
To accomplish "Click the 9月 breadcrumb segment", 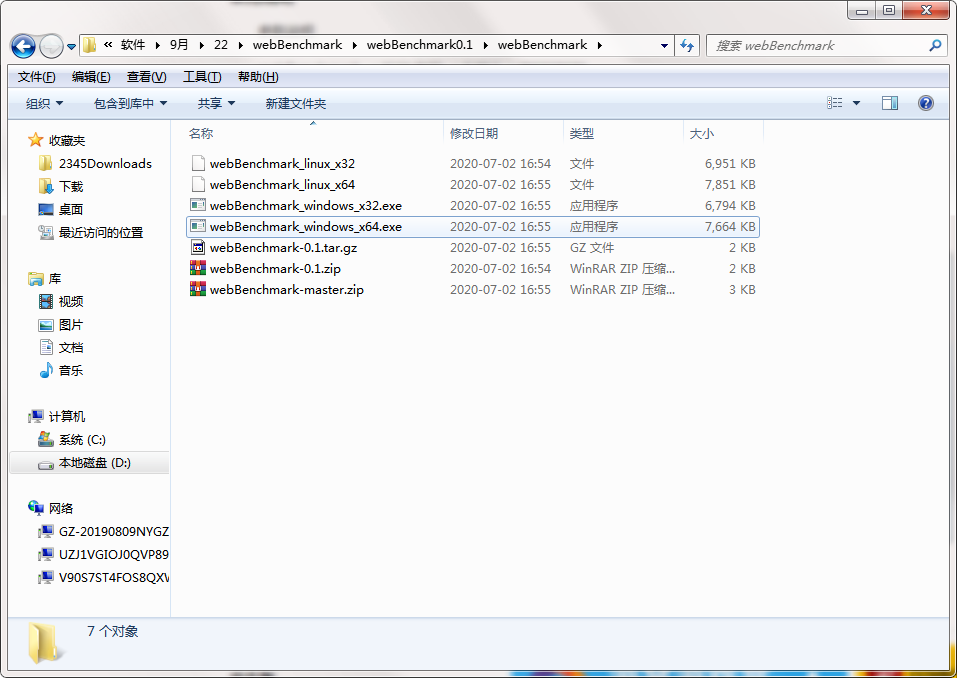I will click(x=179, y=45).
